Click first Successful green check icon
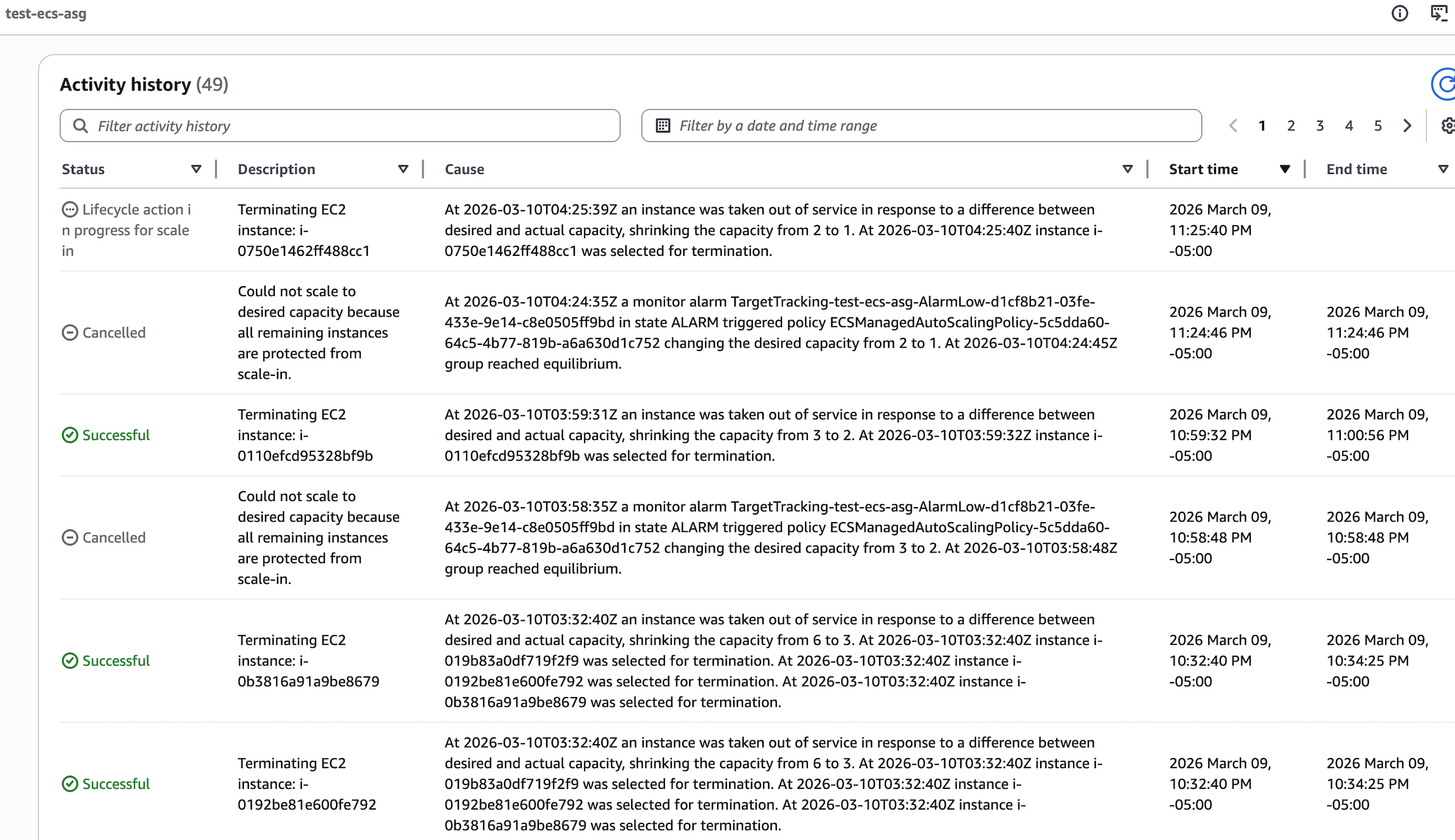 (x=70, y=435)
